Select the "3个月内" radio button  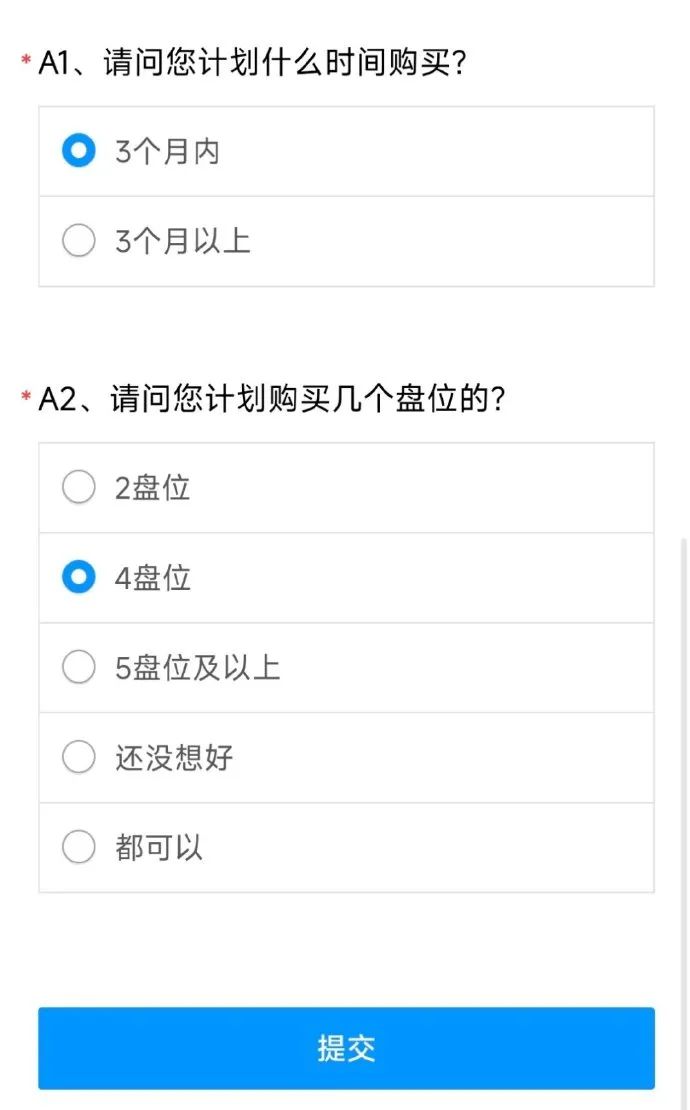79,151
